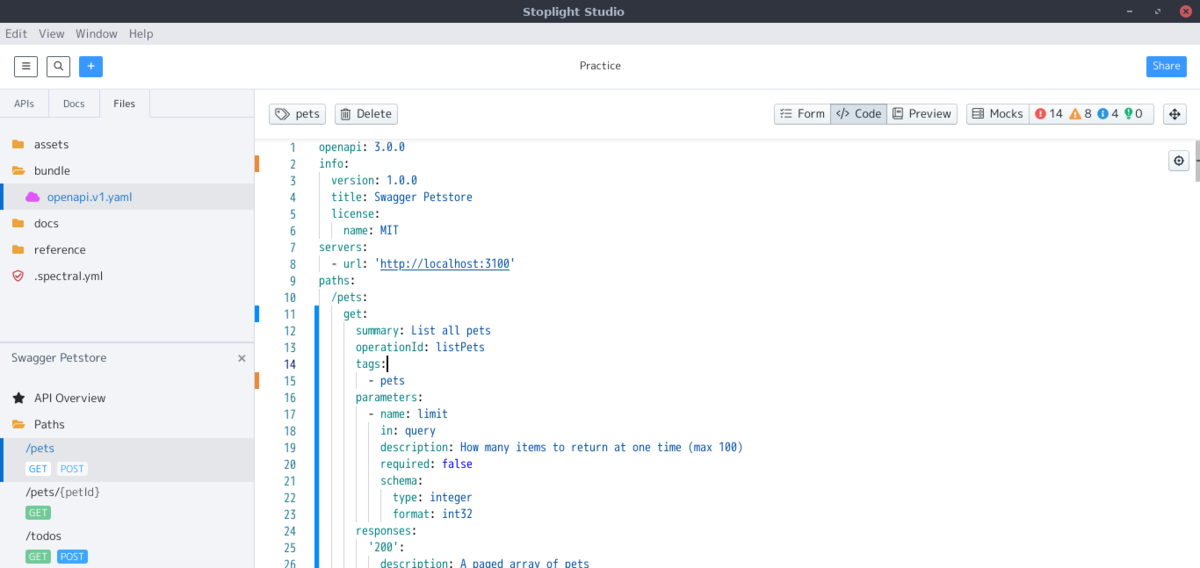Click the Share button

[x=1166, y=66]
